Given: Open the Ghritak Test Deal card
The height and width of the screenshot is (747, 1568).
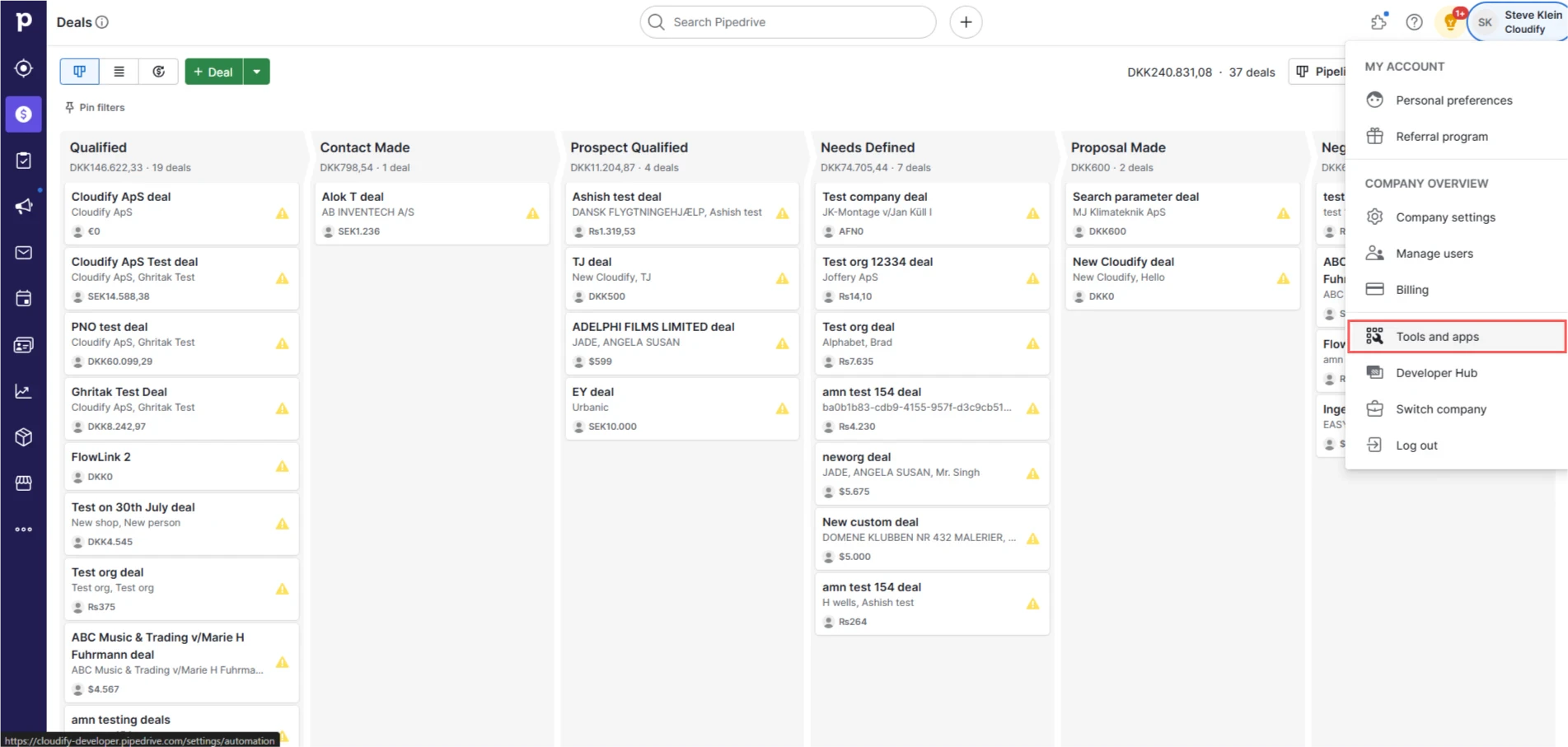Looking at the screenshot, I should [181, 409].
